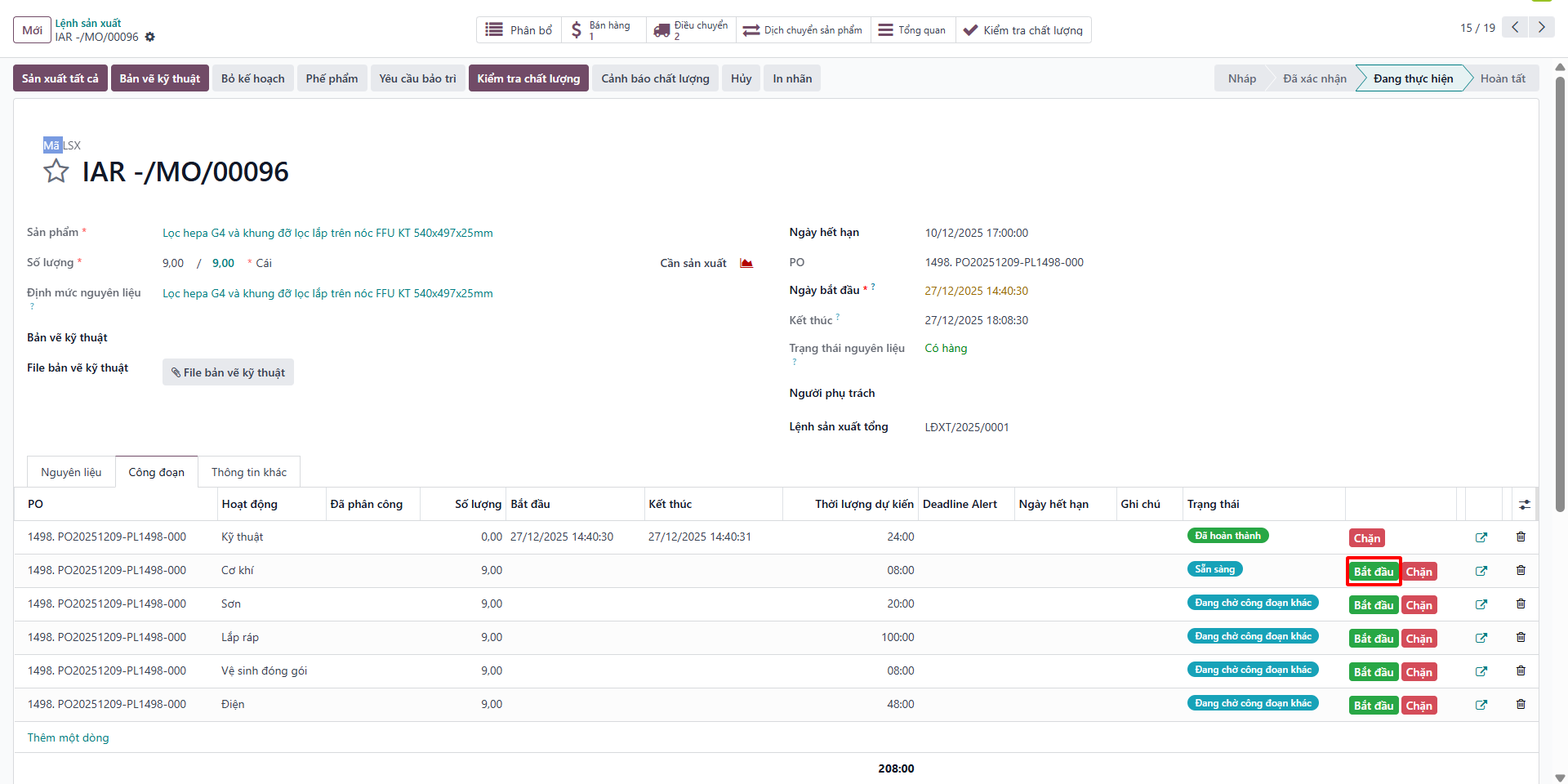Click Hủy button
The width and height of the screenshot is (1568, 784).
pos(742,78)
